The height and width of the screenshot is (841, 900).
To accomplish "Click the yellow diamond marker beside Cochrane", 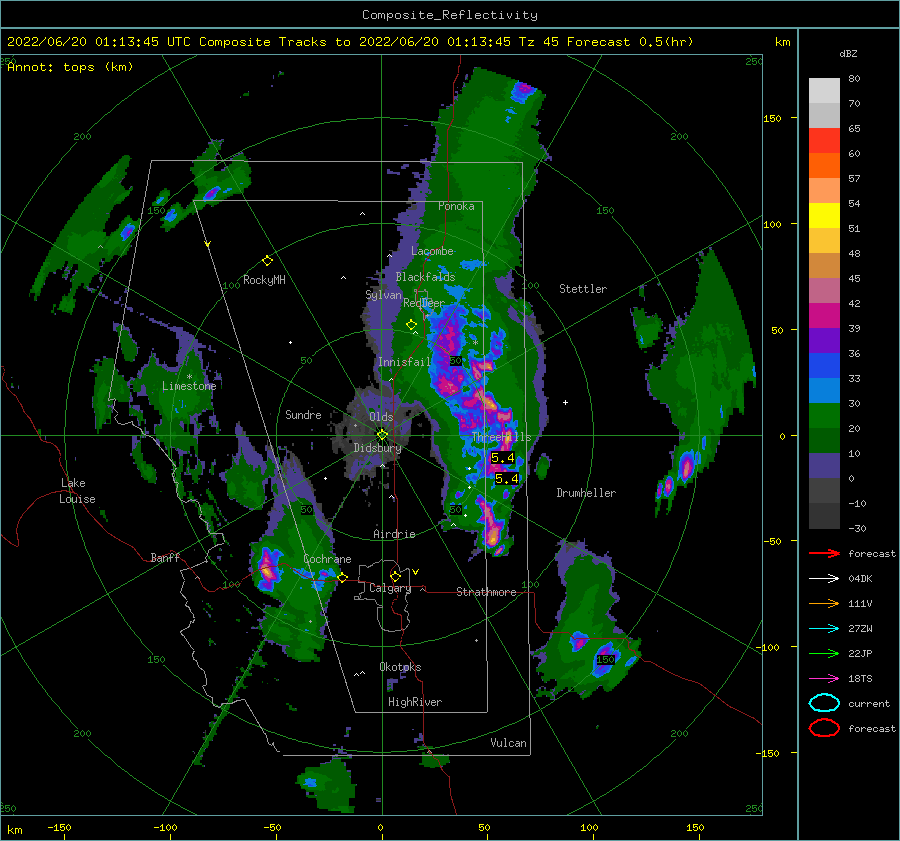I will 343,577.
